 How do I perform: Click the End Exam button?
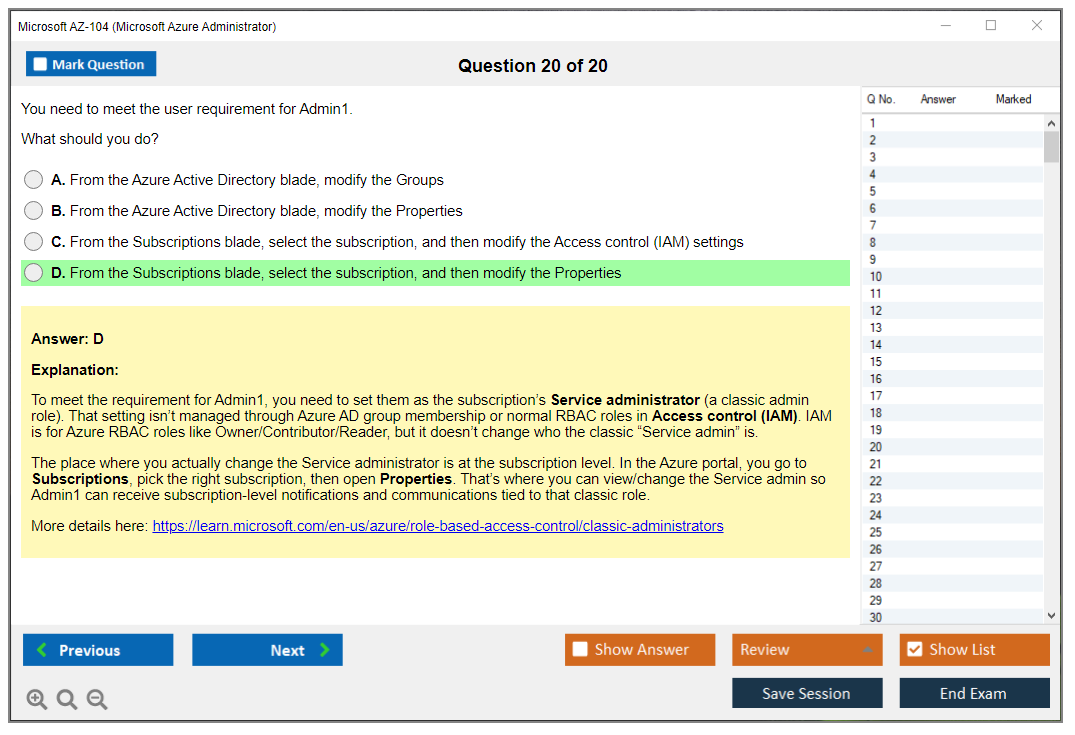point(974,693)
